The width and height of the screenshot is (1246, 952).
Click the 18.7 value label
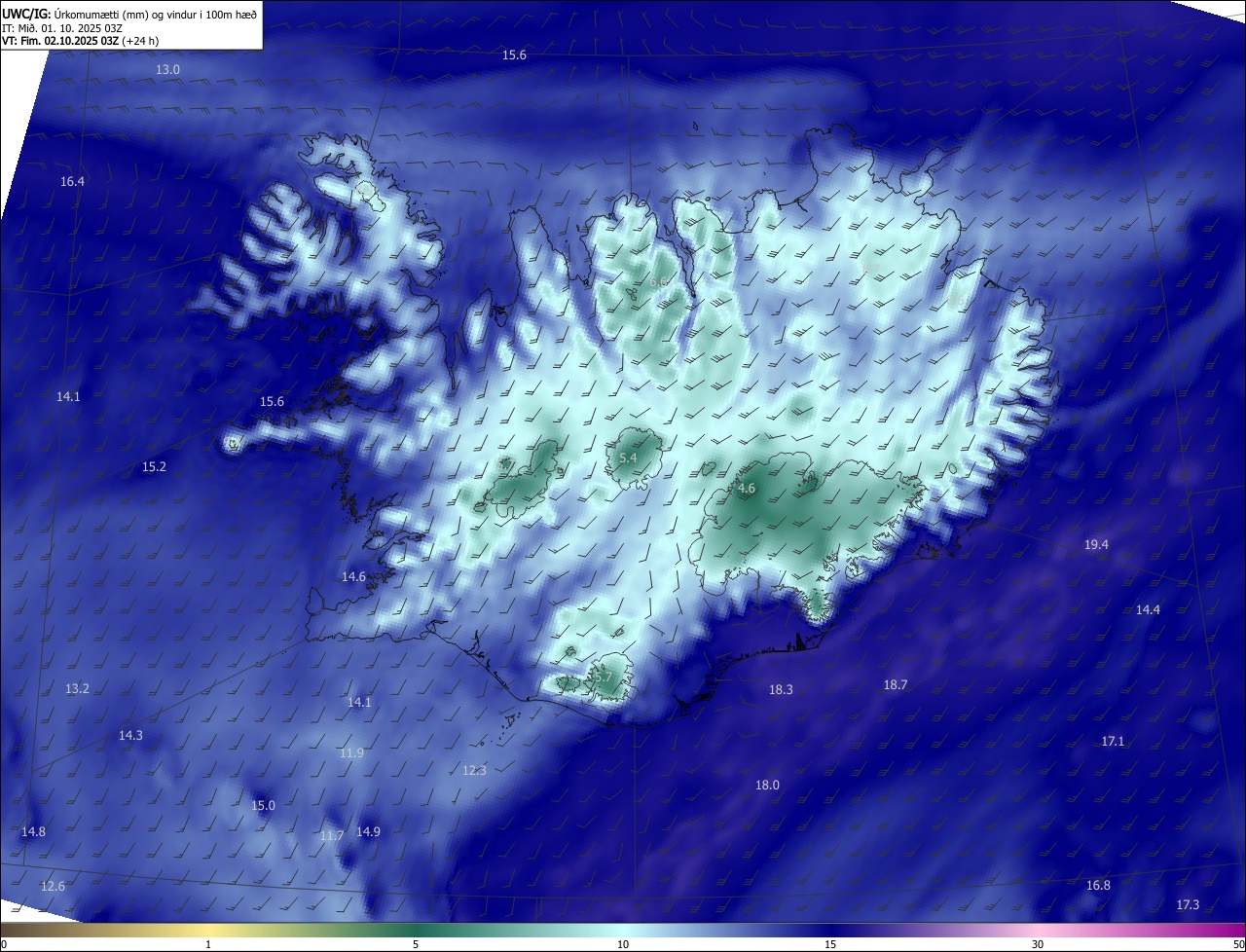pyautogui.click(x=896, y=685)
